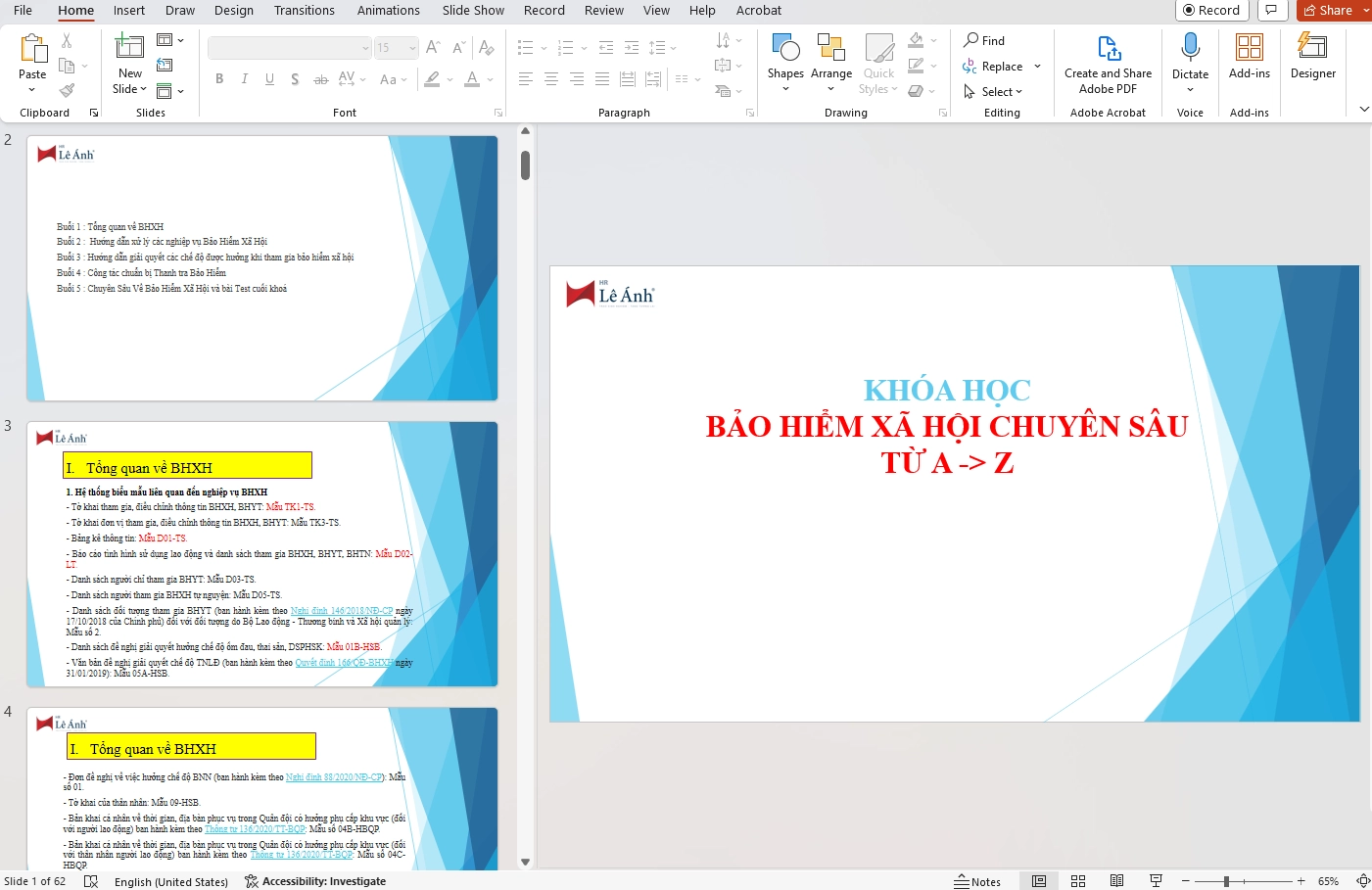1372x890 pixels.
Task: Select slide 3 thumbnail Tổng quan về BHXH
Action: tap(262, 554)
